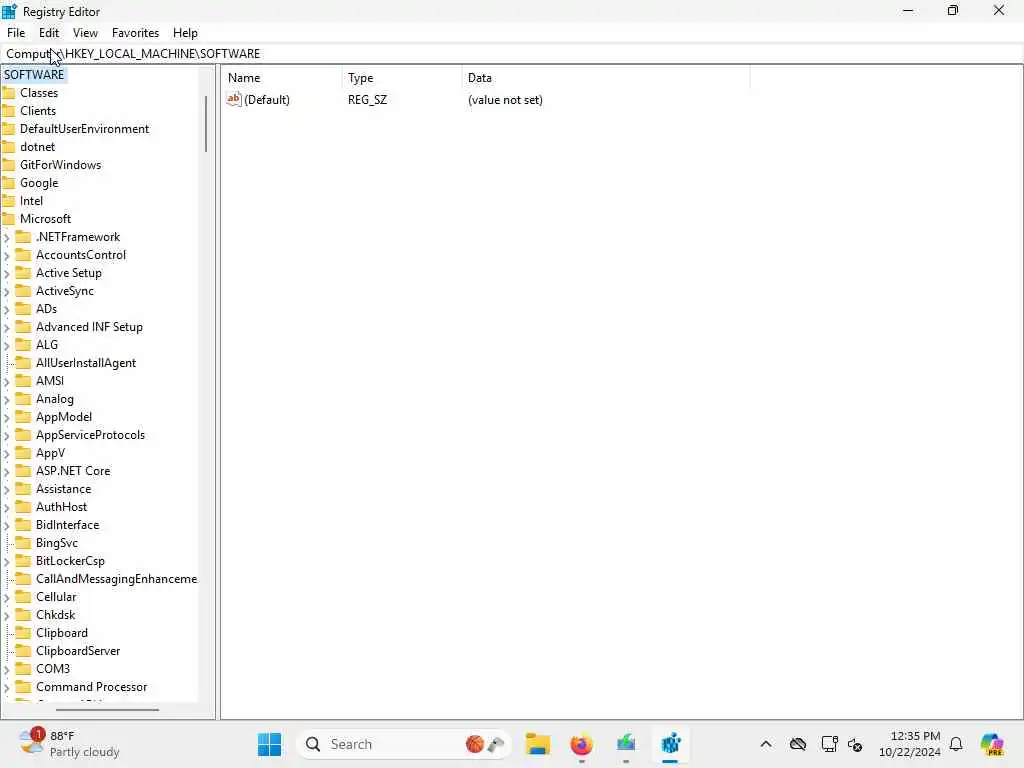Select the COM3 key
Screen dimensions: 1024x768
coord(53,669)
